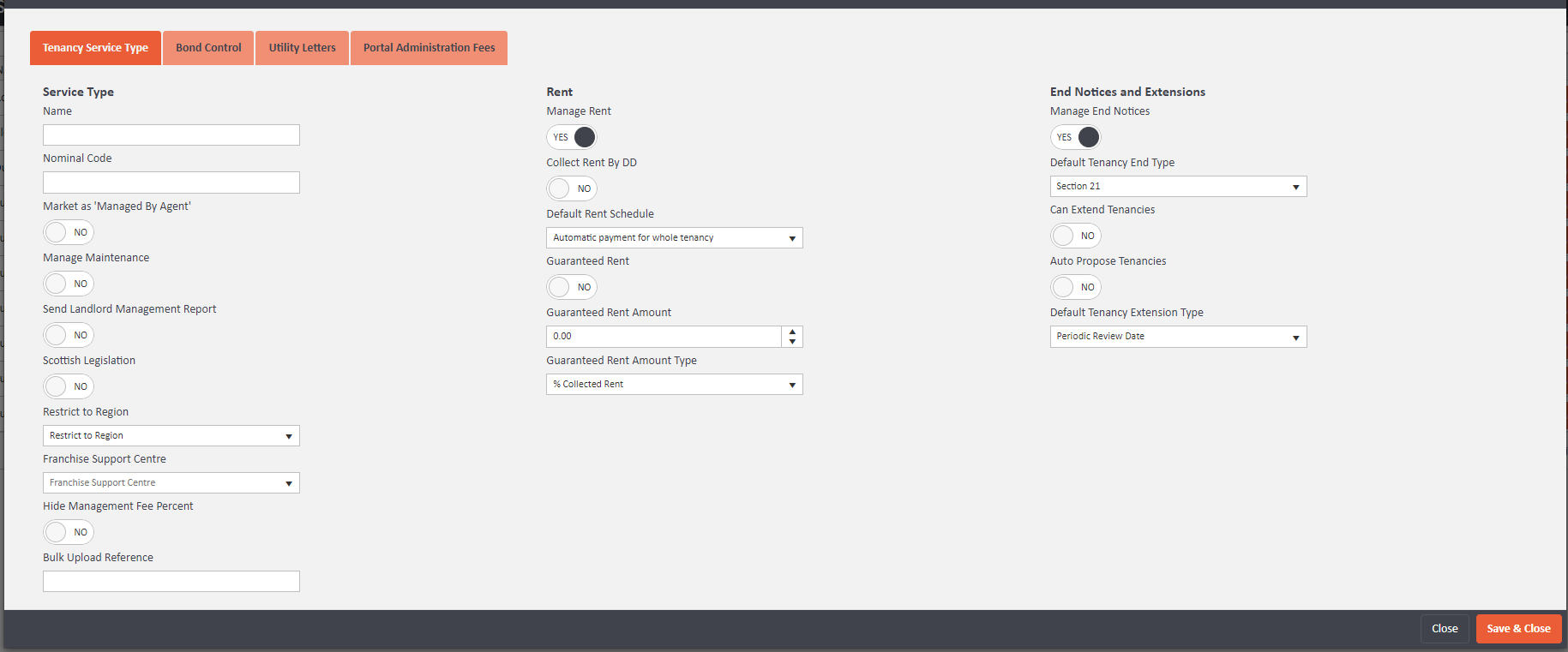1568x652 pixels.
Task: Click the Save & Close button
Action: (x=1518, y=629)
